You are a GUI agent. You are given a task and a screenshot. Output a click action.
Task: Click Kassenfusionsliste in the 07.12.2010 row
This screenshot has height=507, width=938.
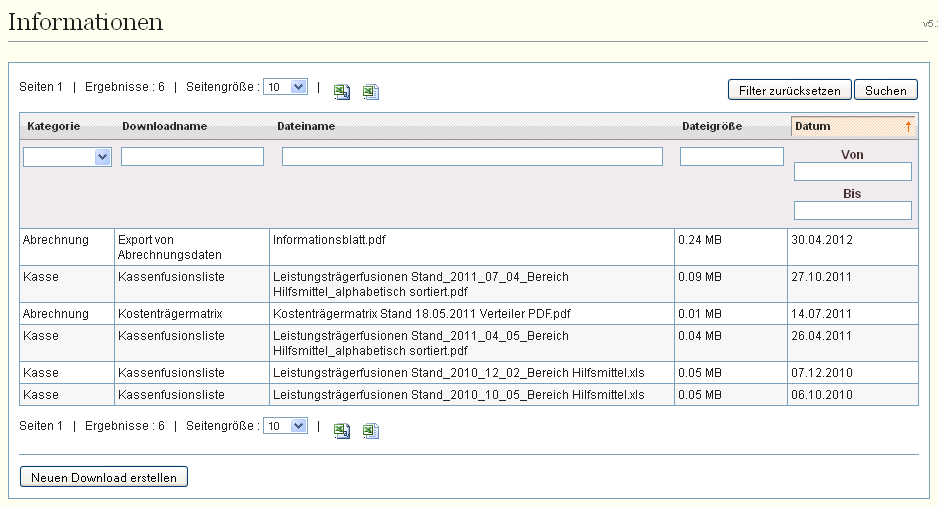click(171, 373)
